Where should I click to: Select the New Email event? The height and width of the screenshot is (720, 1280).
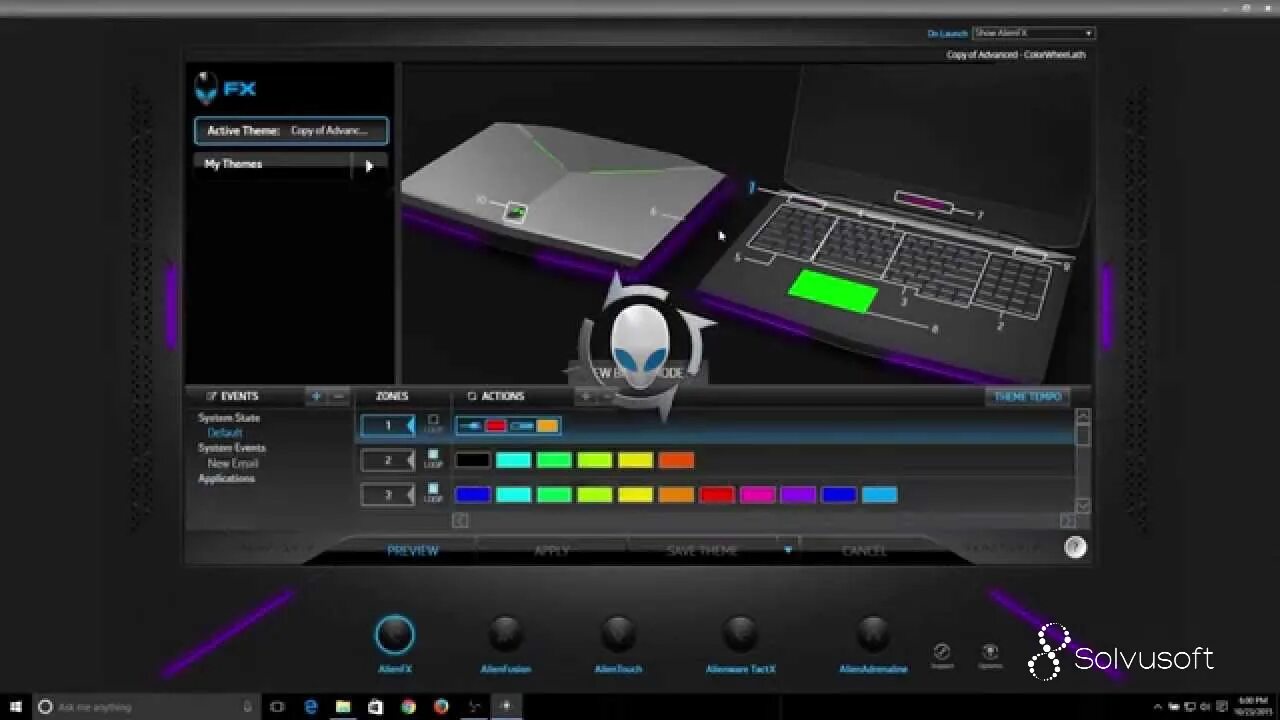[x=233, y=463]
